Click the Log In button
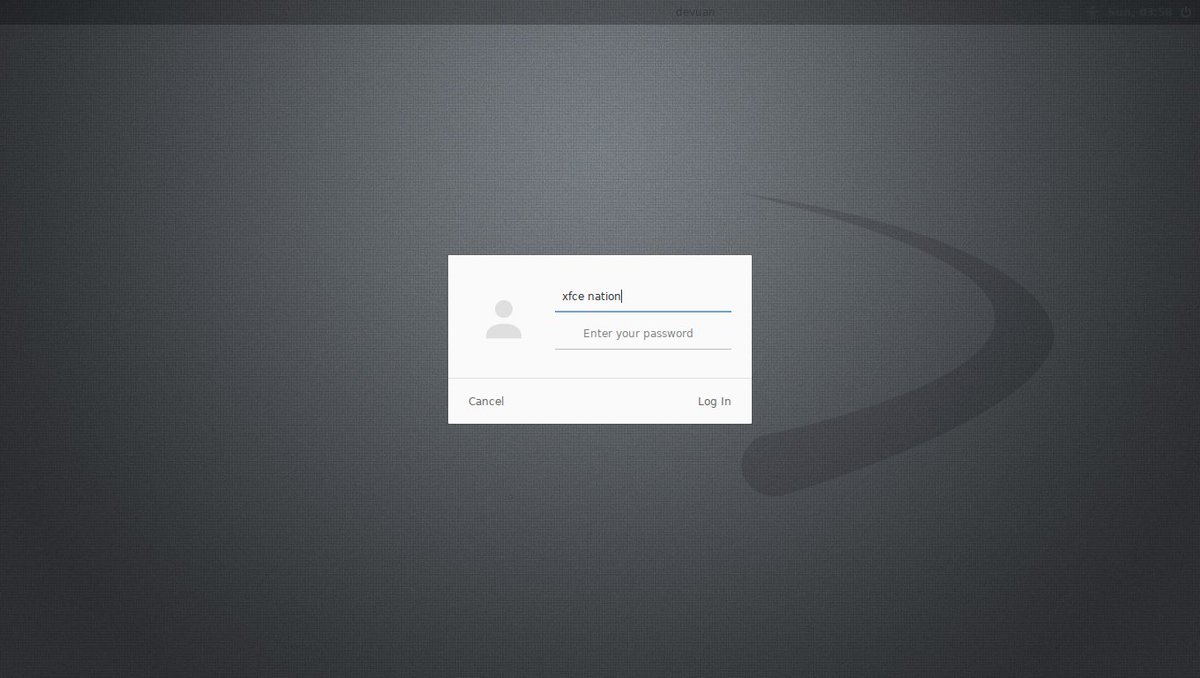This screenshot has width=1200, height=678. (714, 401)
